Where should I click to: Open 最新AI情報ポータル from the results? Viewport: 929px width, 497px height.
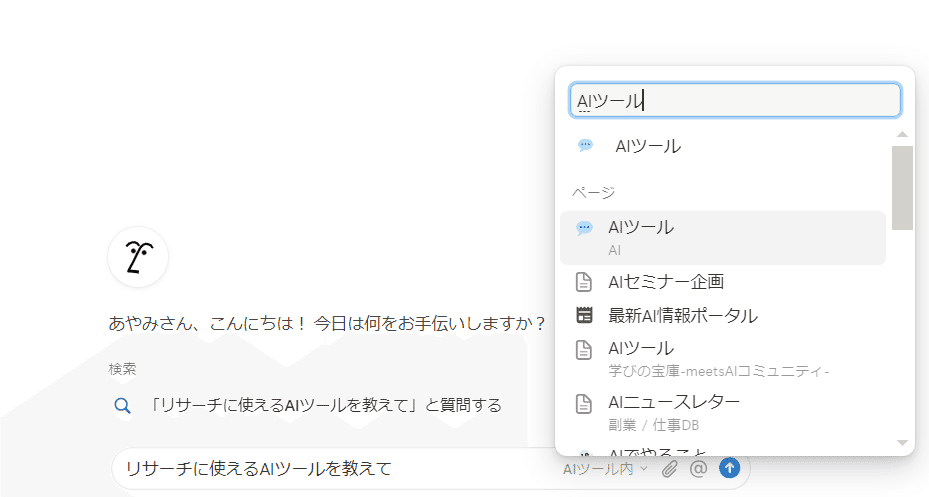(x=682, y=316)
